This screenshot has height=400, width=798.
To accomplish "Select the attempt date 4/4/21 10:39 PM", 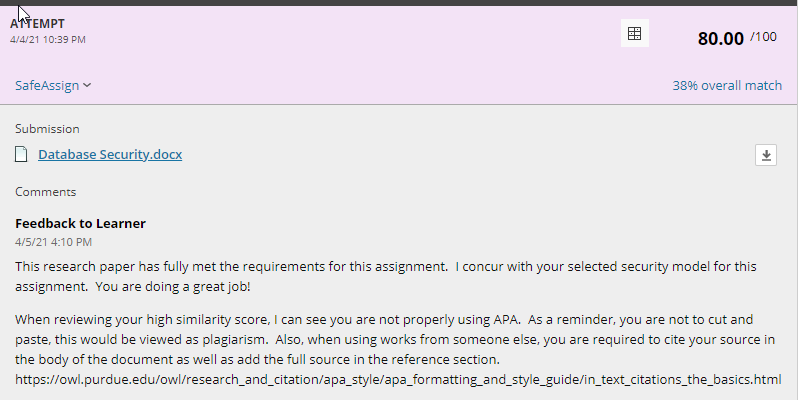I will [x=48, y=40].
